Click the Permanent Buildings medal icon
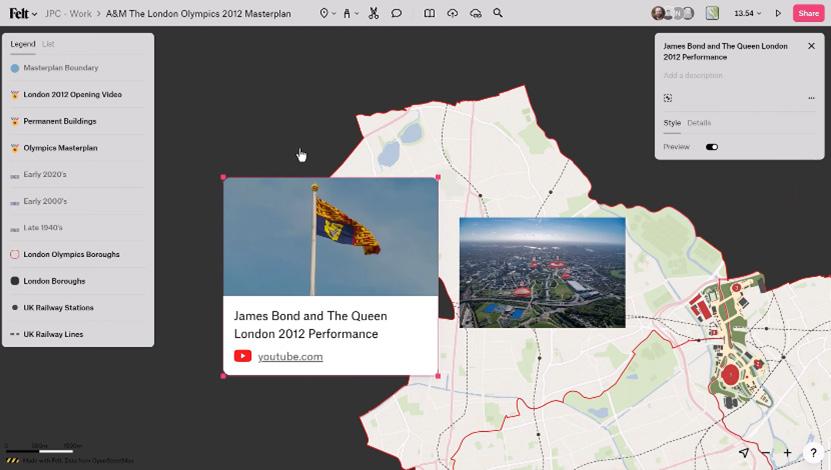The width and height of the screenshot is (831, 470). 15,121
